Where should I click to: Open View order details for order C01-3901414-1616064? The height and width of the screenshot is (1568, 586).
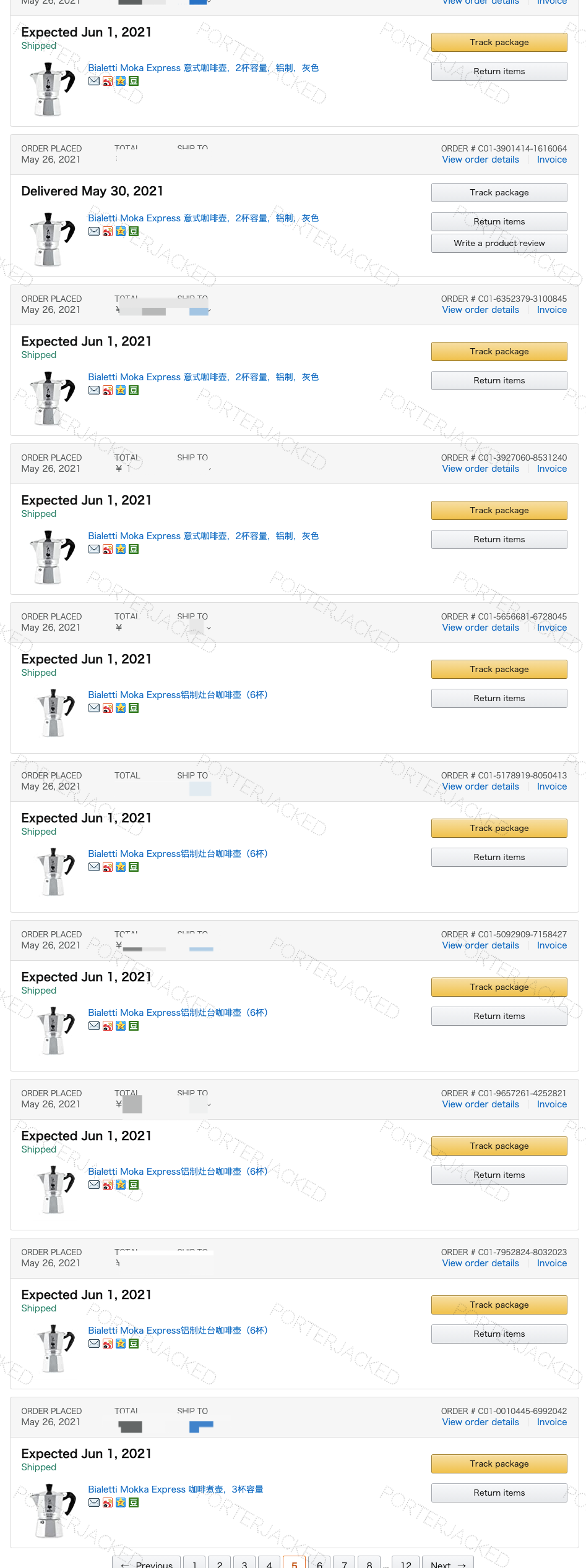(x=480, y=160)
